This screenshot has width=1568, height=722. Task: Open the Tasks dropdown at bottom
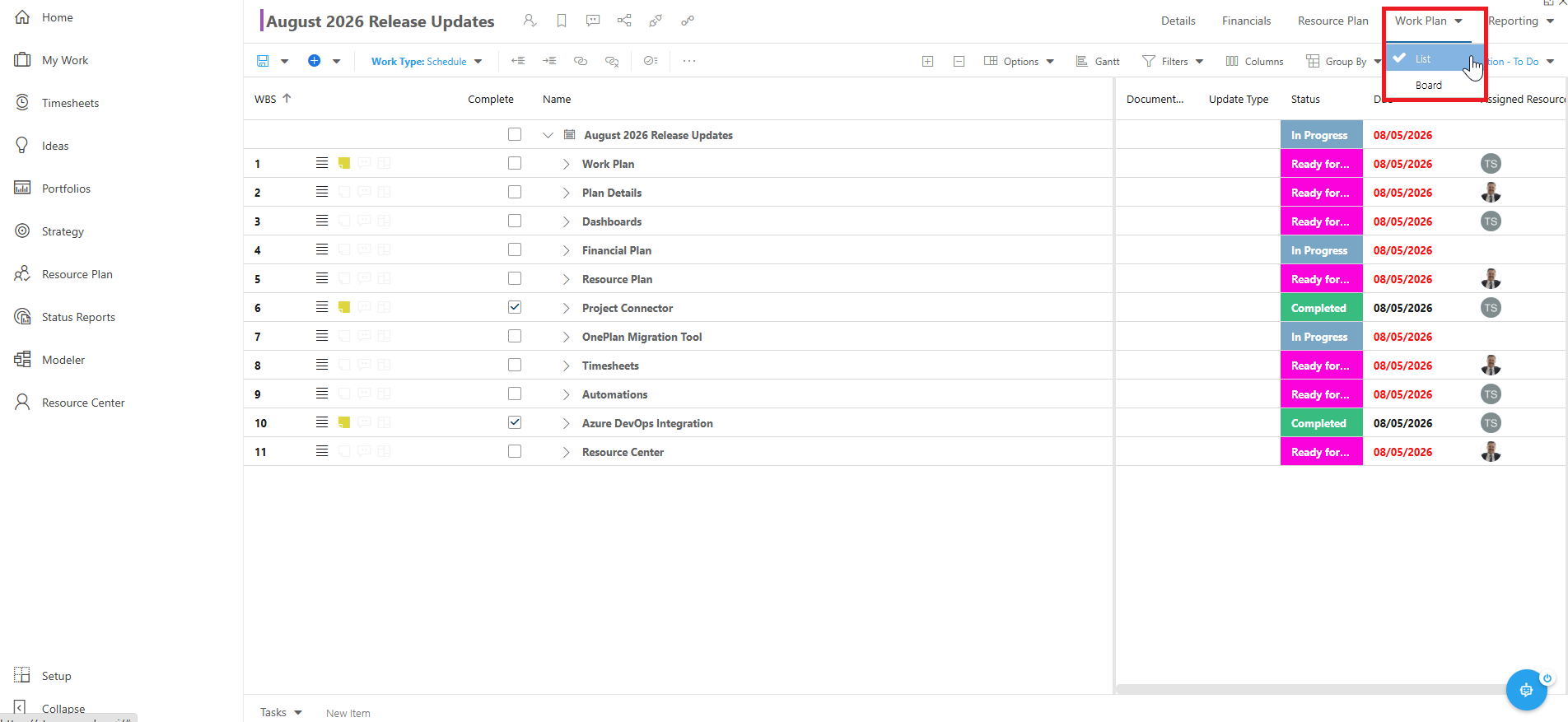coord(281,712)
